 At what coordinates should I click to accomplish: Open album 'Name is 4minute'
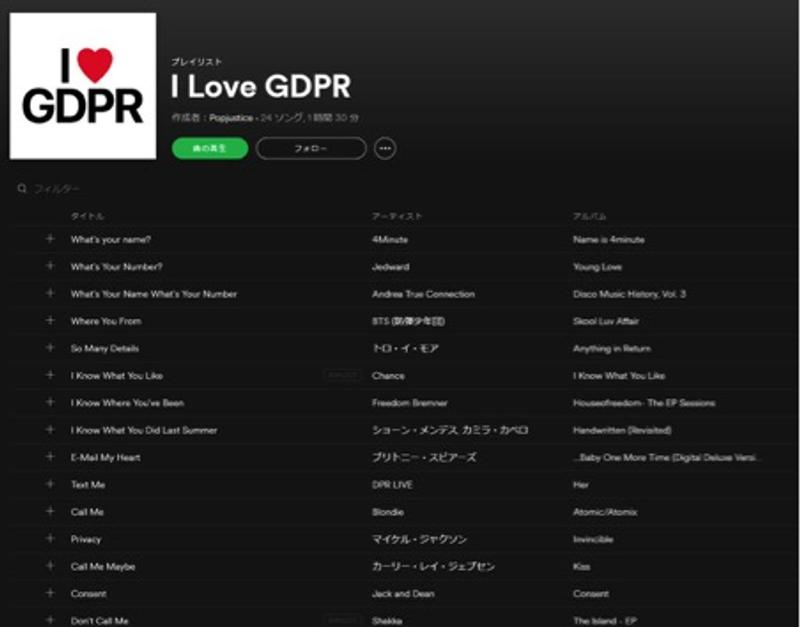(609, 240)
